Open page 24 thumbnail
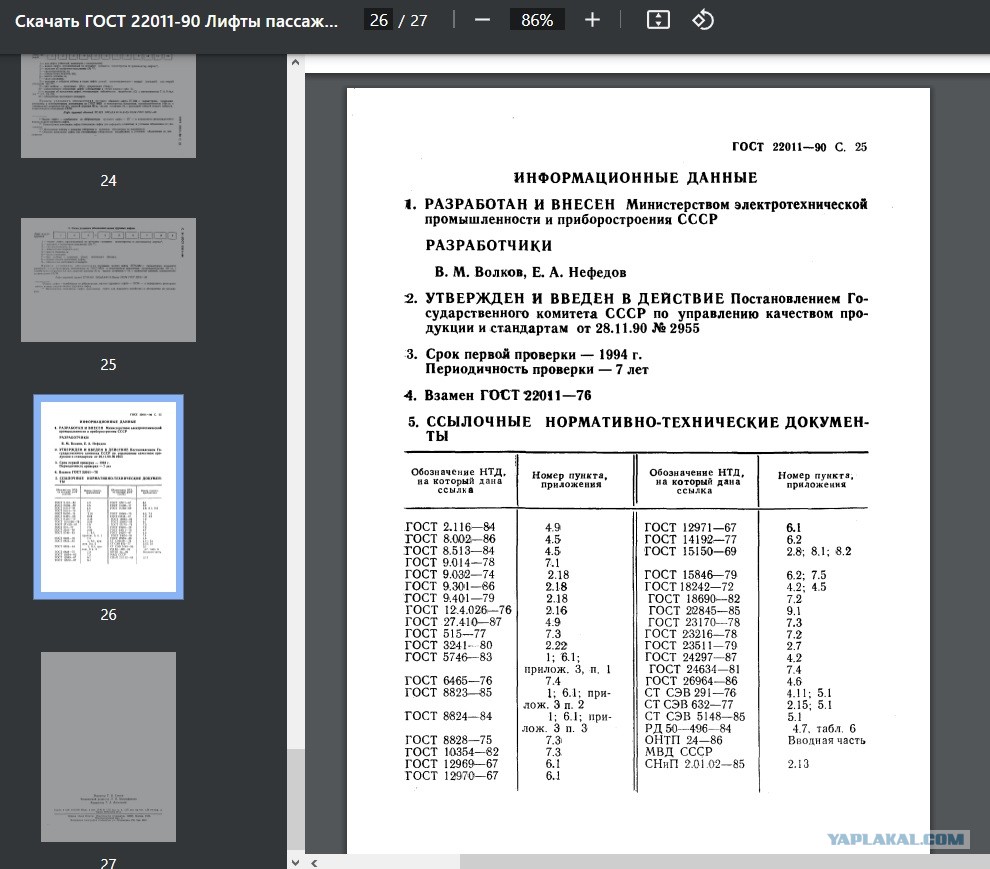 click(109, 105)
